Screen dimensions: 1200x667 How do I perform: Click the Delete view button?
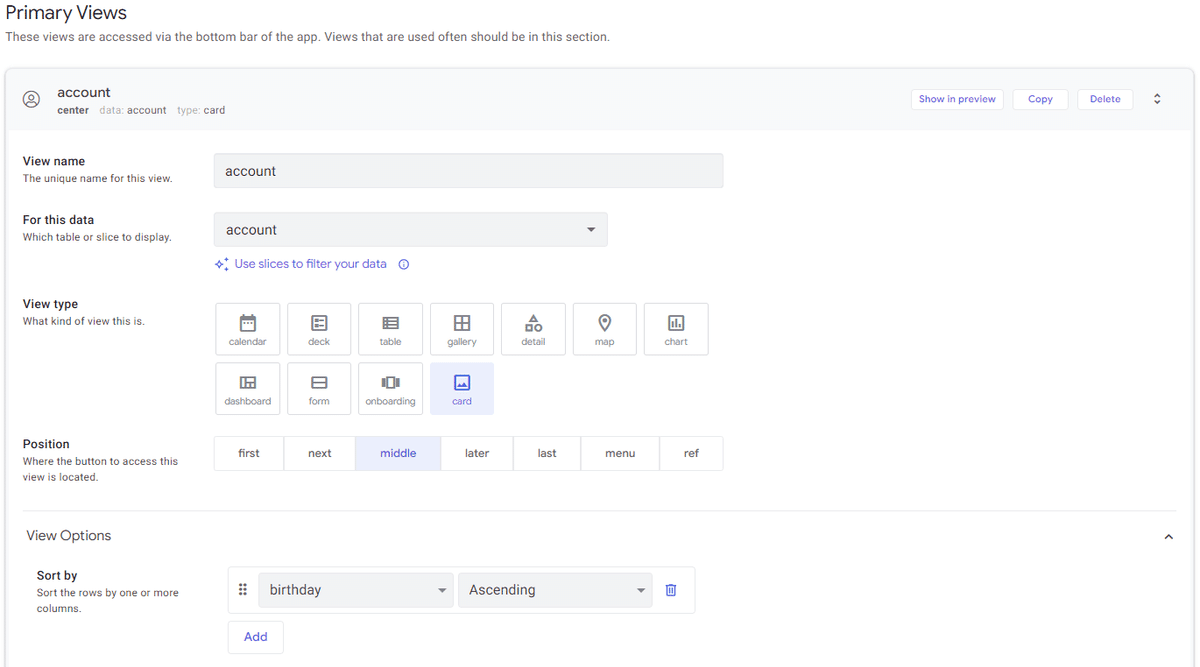pos(1105,99)
